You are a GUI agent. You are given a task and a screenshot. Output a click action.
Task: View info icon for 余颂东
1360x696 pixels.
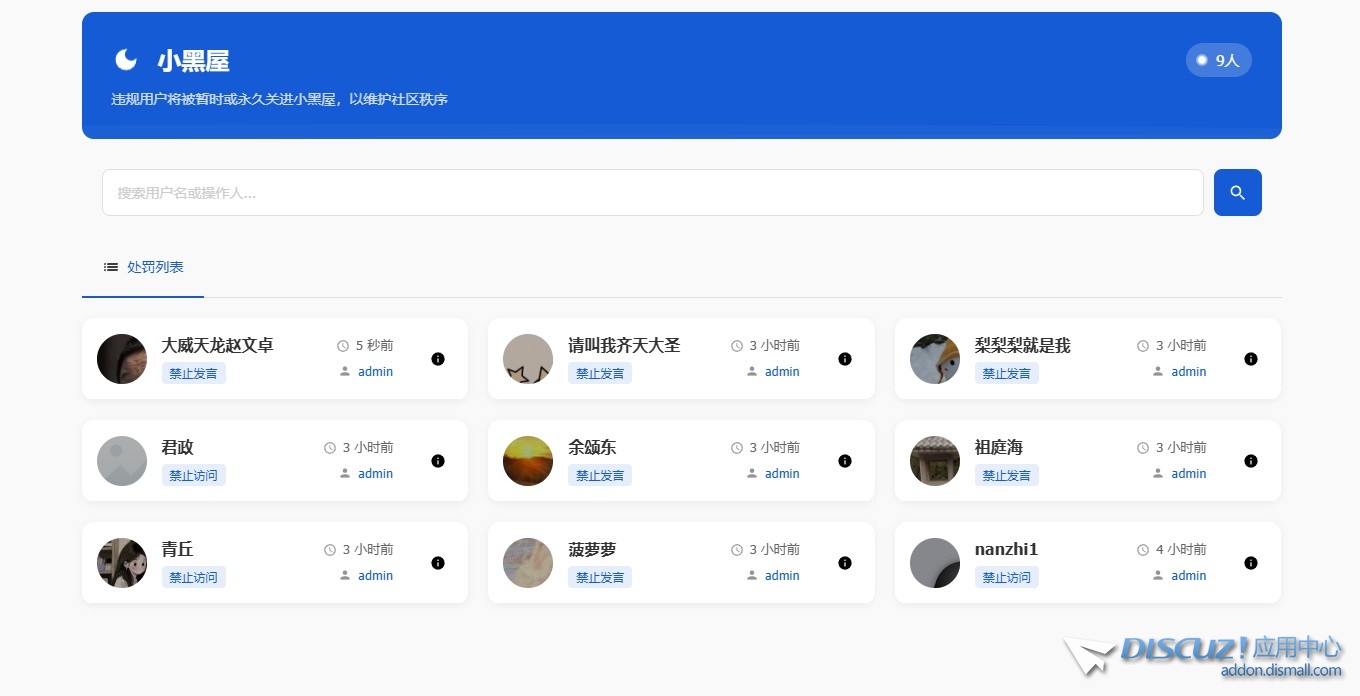point(845,461)
